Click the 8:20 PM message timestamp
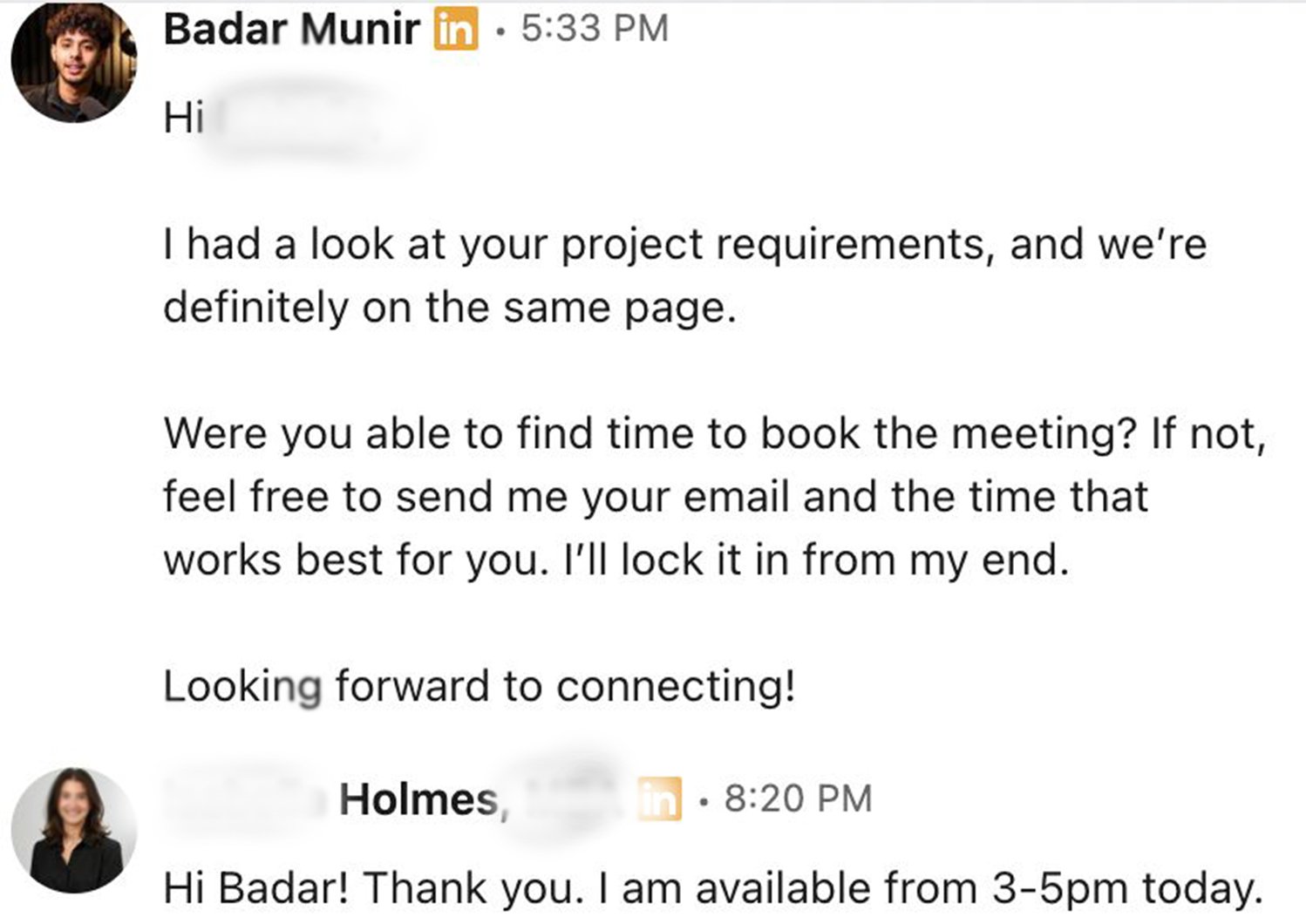Screen dimensions: 1306x924 798,798
